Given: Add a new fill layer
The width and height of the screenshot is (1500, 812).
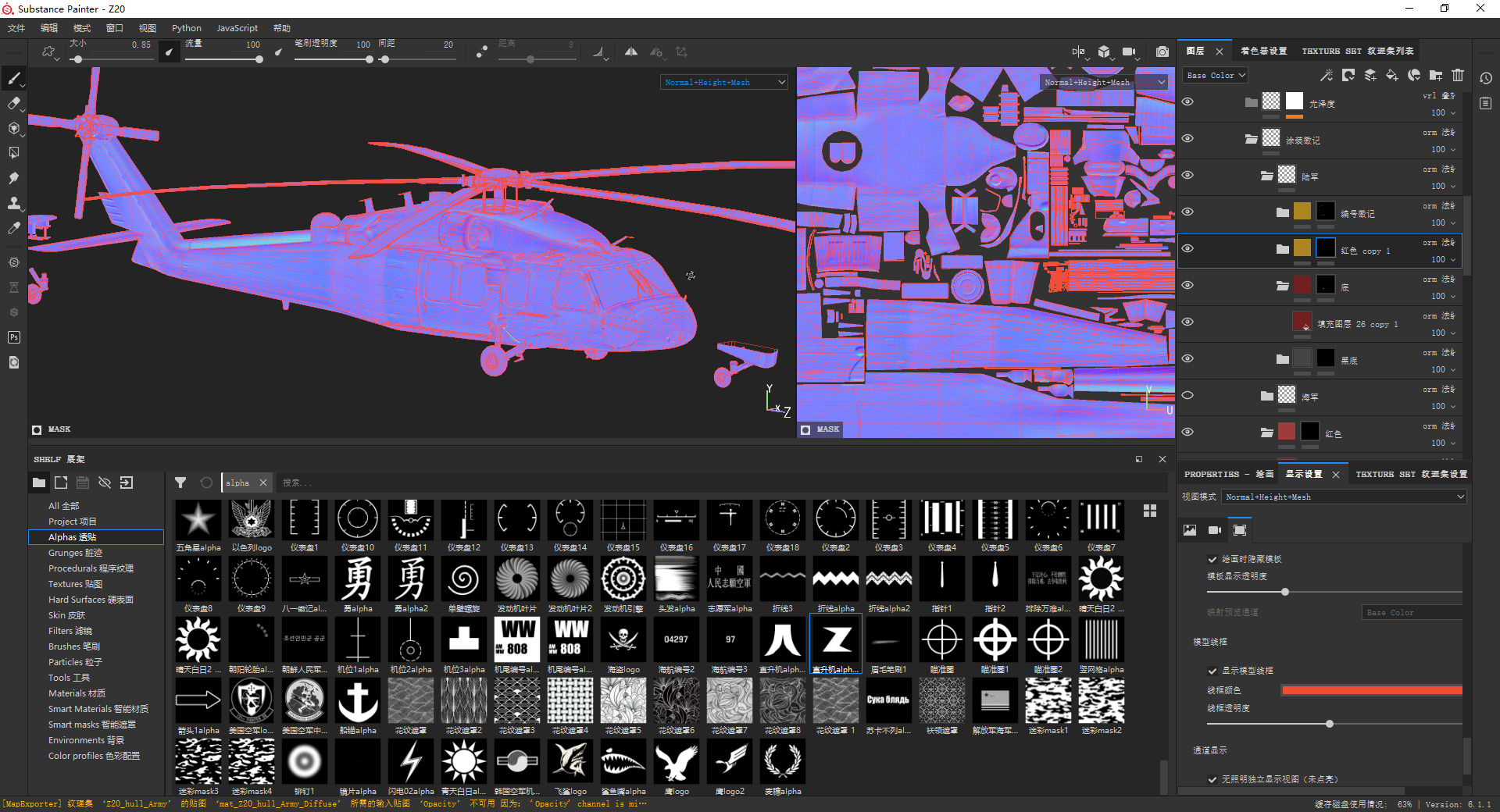Looking at the screenshot, I should click(x=1392, y=75).
